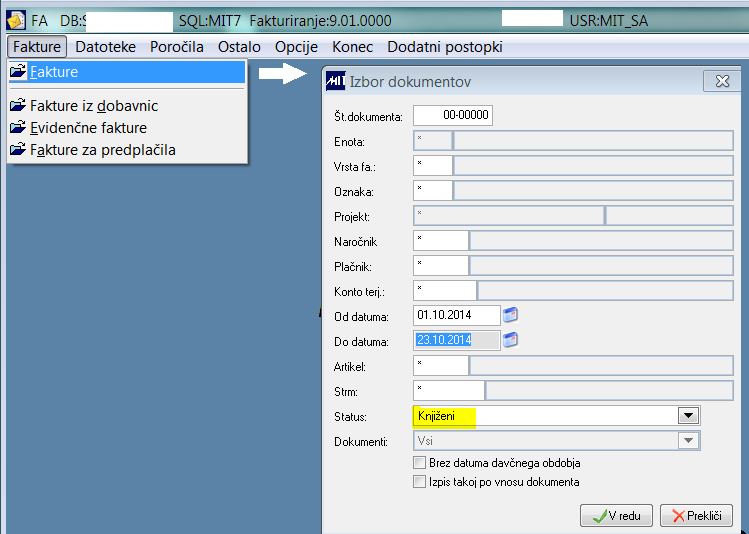This screenshot has width=749, height=534.
Task: Open calendar picker for Do datuma
Action: [511, 340]
